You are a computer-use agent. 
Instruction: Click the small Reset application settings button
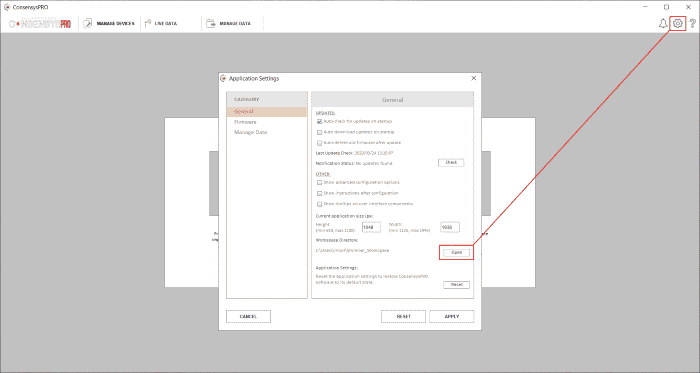456,285
